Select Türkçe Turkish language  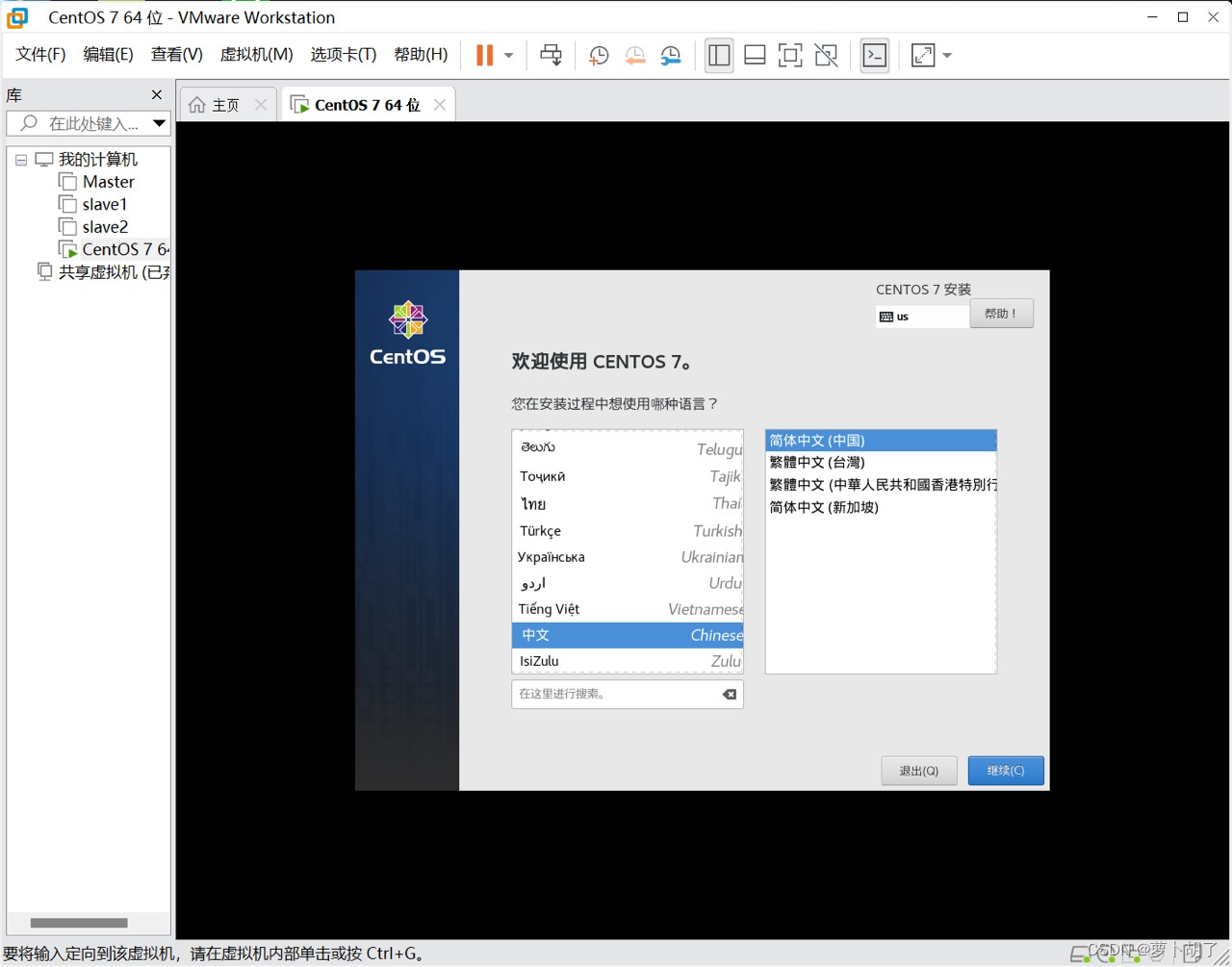coord(628,530)
